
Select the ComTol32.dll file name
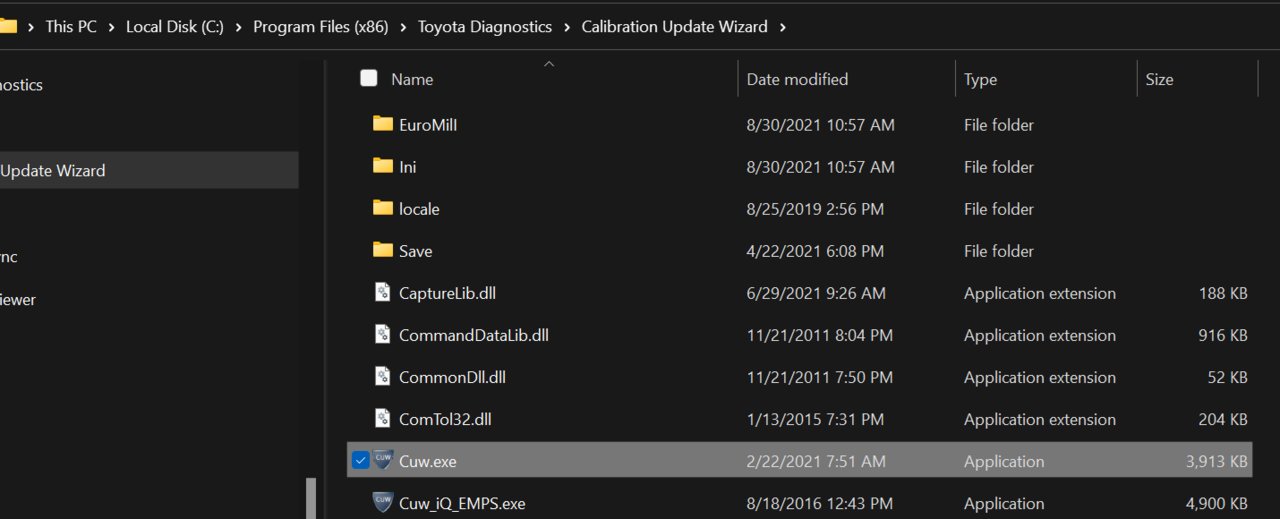point(445,419)
